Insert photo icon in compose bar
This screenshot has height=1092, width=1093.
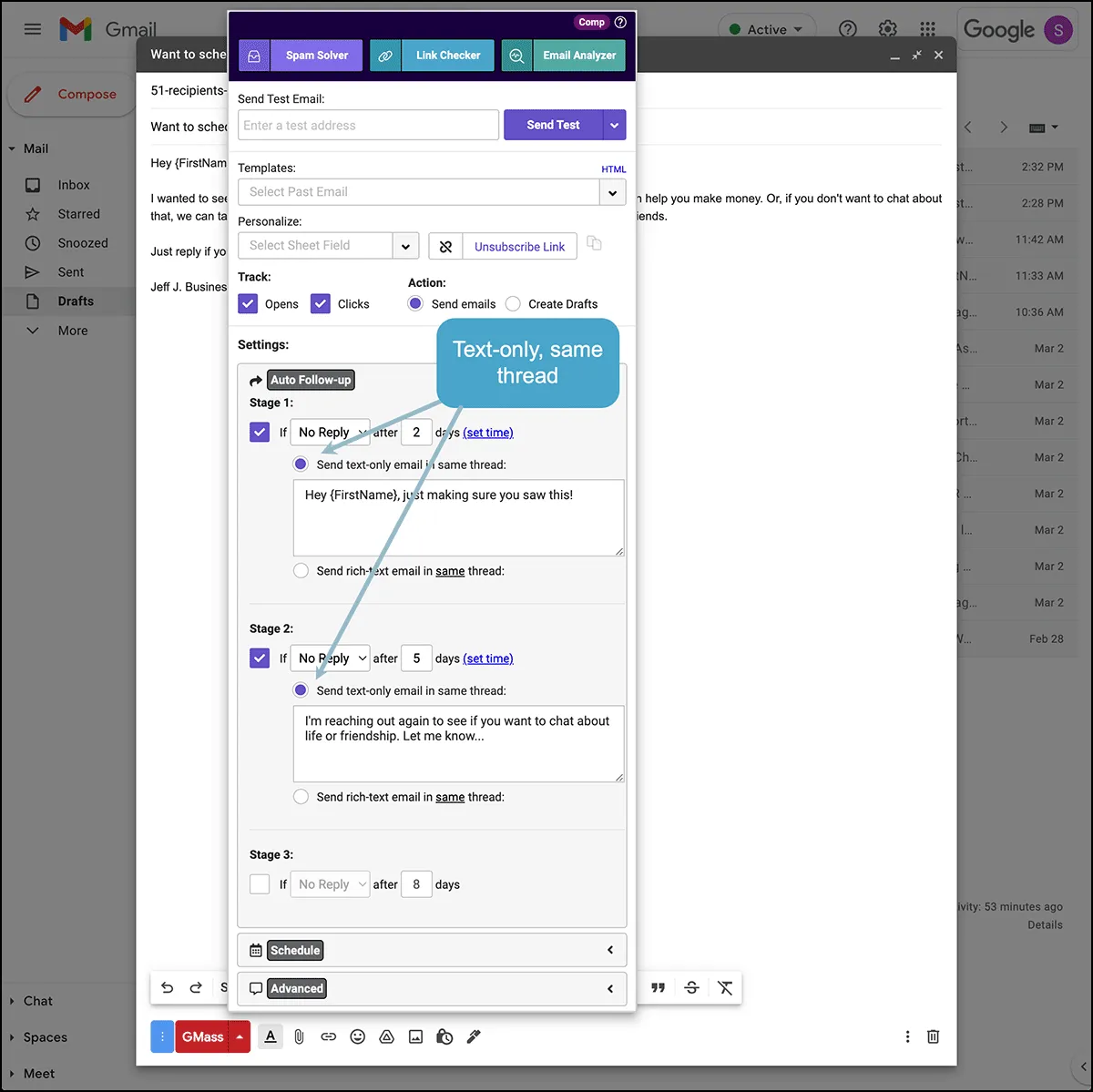415,1036
